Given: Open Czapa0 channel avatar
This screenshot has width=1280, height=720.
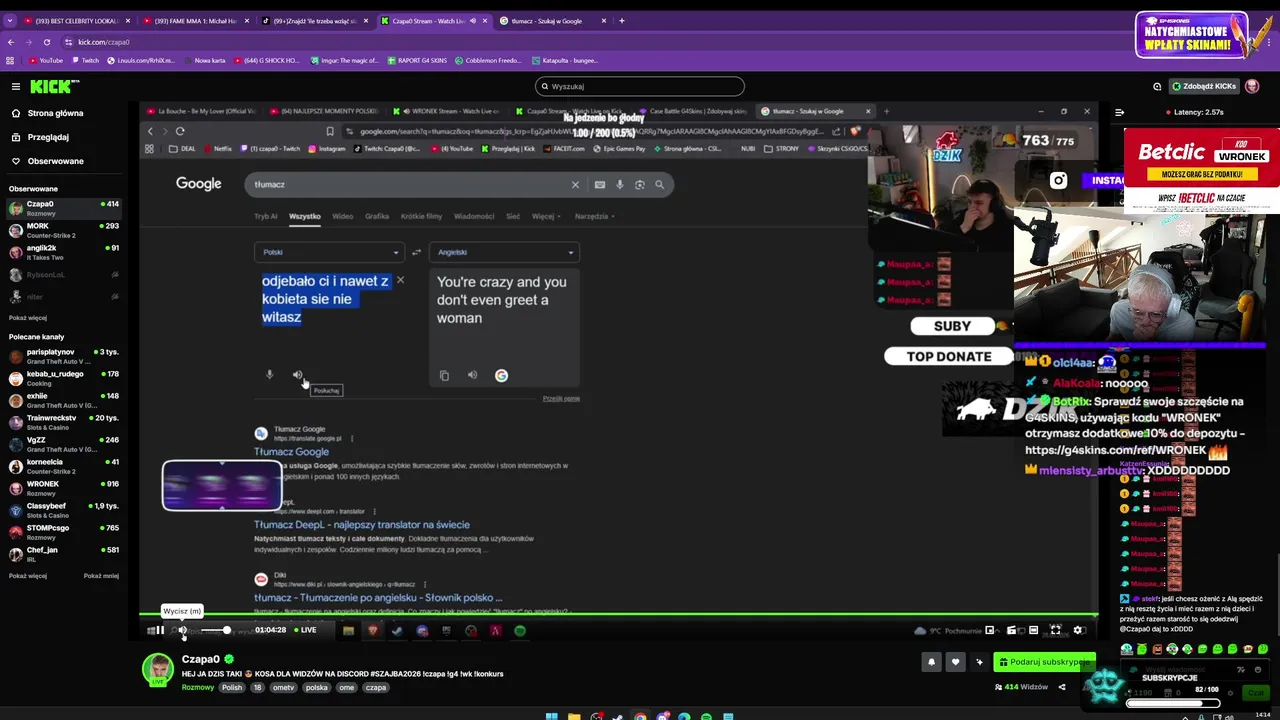Looking at the screenshot, I should click(157, 670).
